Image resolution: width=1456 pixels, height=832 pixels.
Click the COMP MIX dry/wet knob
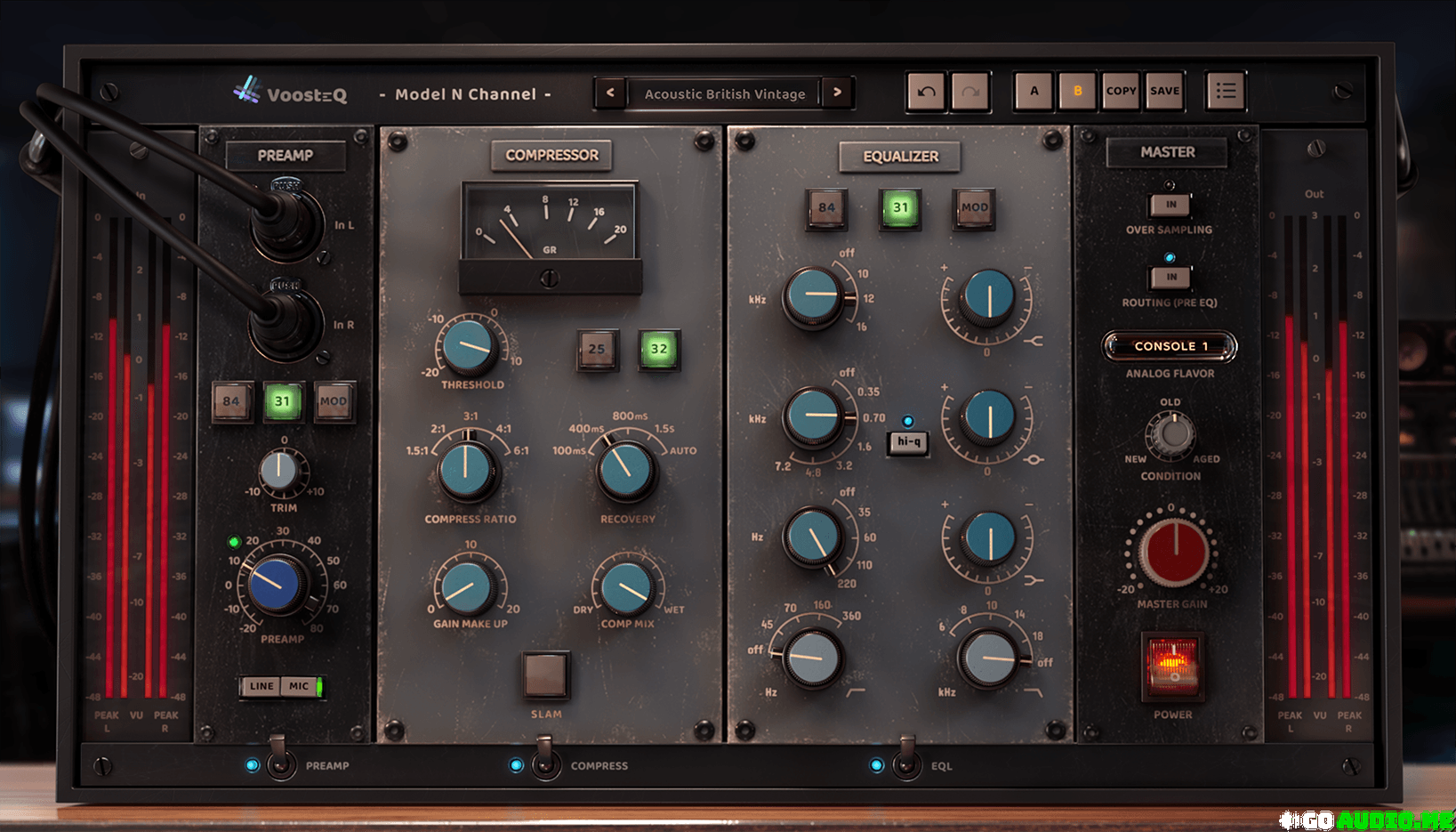point(627,587)
